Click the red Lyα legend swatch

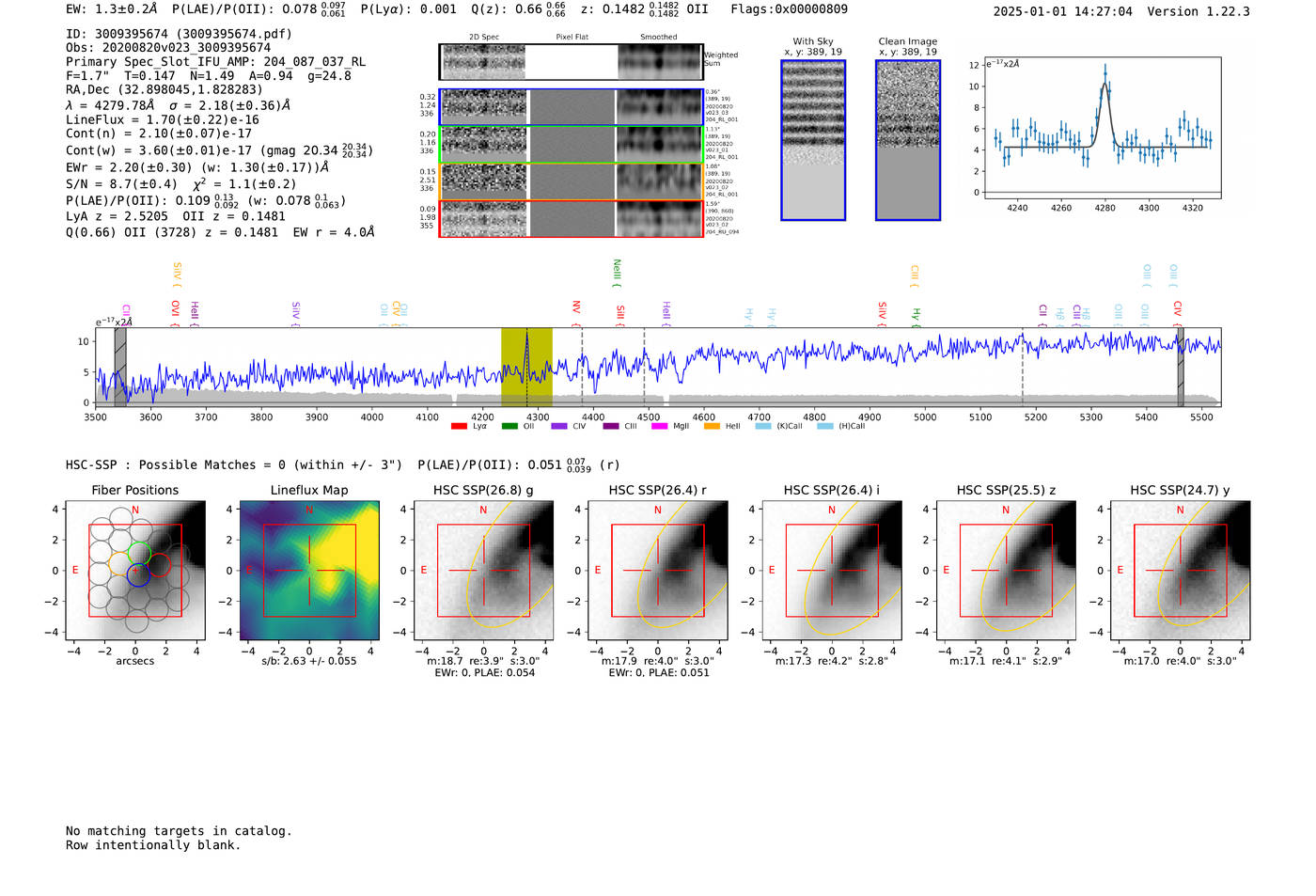point(459,426)
